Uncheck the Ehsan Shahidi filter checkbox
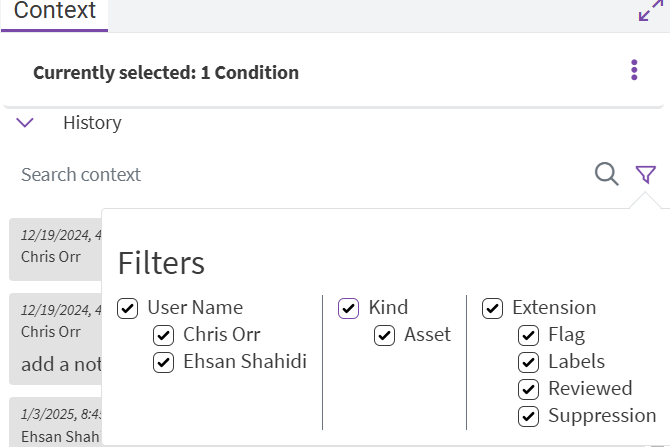670x447 pixels. pos(164,362)
